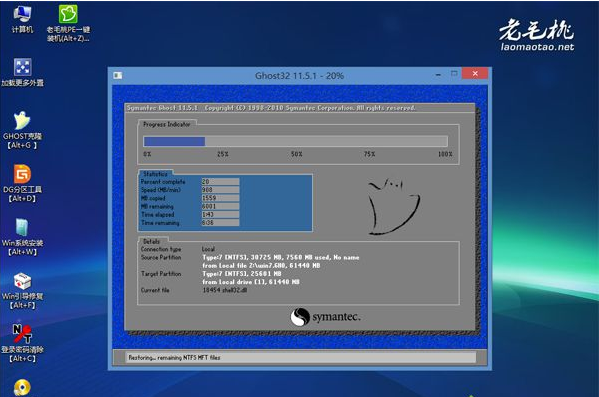This screenshot has width=599, height=397.
Task: Minimize the Ghost32 window
Action: (438, 75)
